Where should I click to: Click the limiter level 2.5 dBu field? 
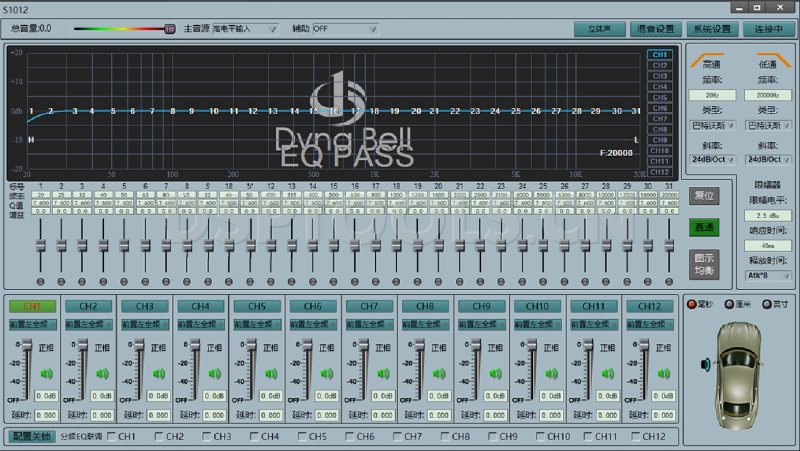(768, 215)
